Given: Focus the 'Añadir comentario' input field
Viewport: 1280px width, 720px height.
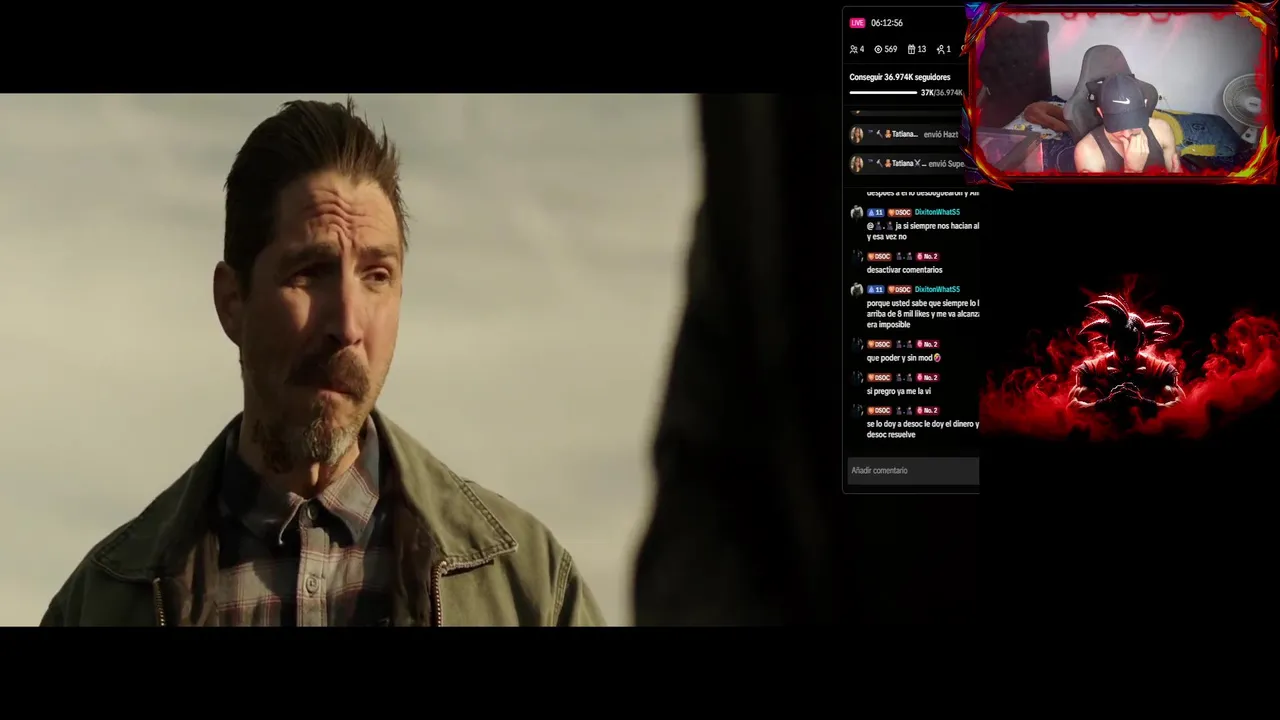Looking at the screenshot, I should pos(913,471).
